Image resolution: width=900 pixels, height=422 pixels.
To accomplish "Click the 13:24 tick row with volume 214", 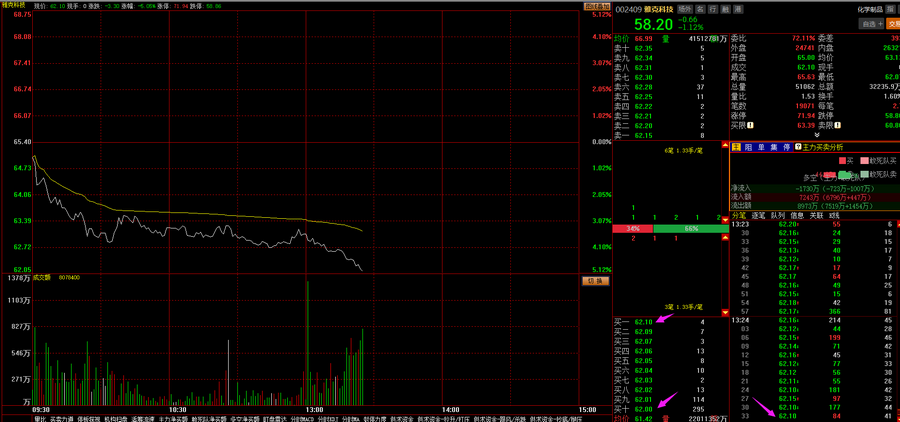I will [814, 320].
